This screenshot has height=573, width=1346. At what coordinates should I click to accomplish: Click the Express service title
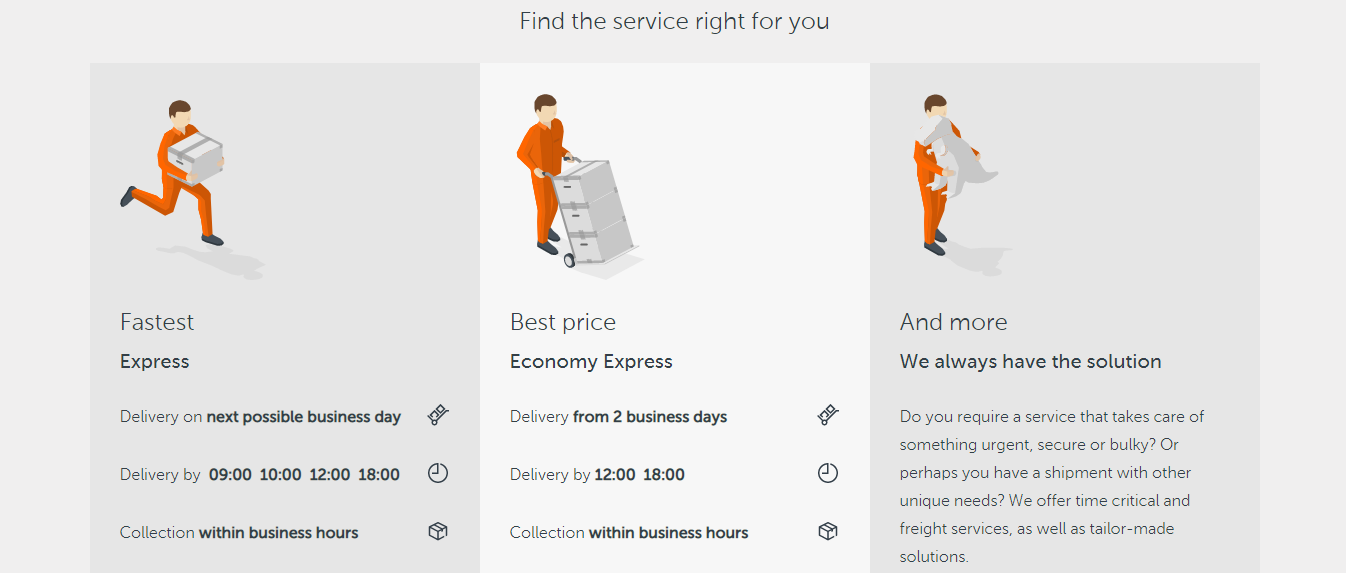(155, 362)
